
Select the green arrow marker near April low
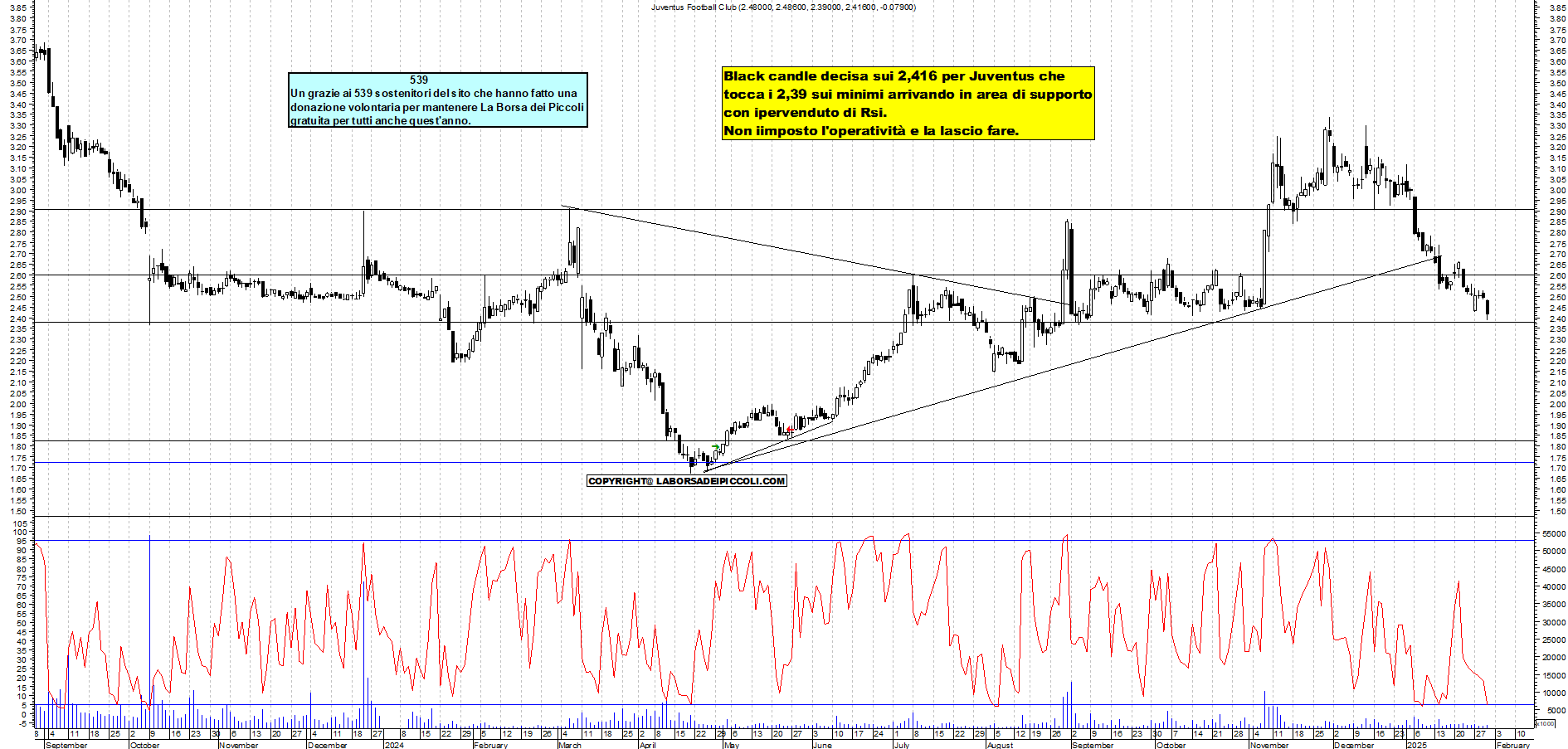point(716,448)
